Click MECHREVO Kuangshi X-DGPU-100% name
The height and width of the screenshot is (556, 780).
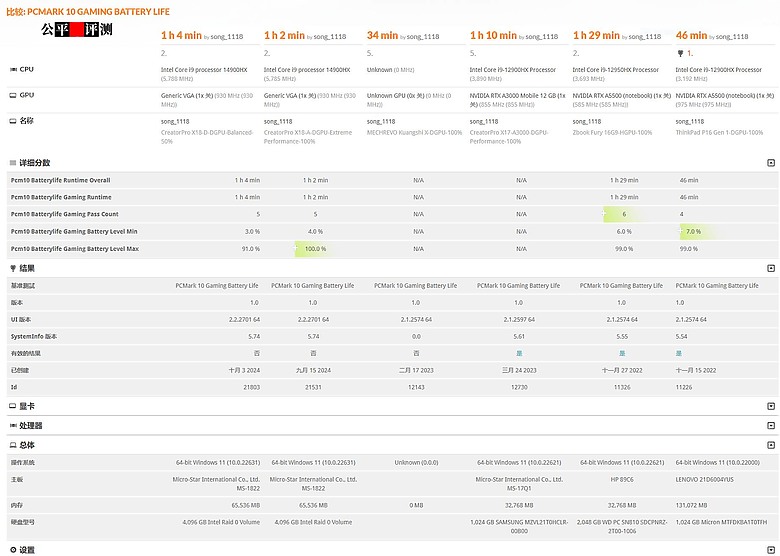coord(414,133)
